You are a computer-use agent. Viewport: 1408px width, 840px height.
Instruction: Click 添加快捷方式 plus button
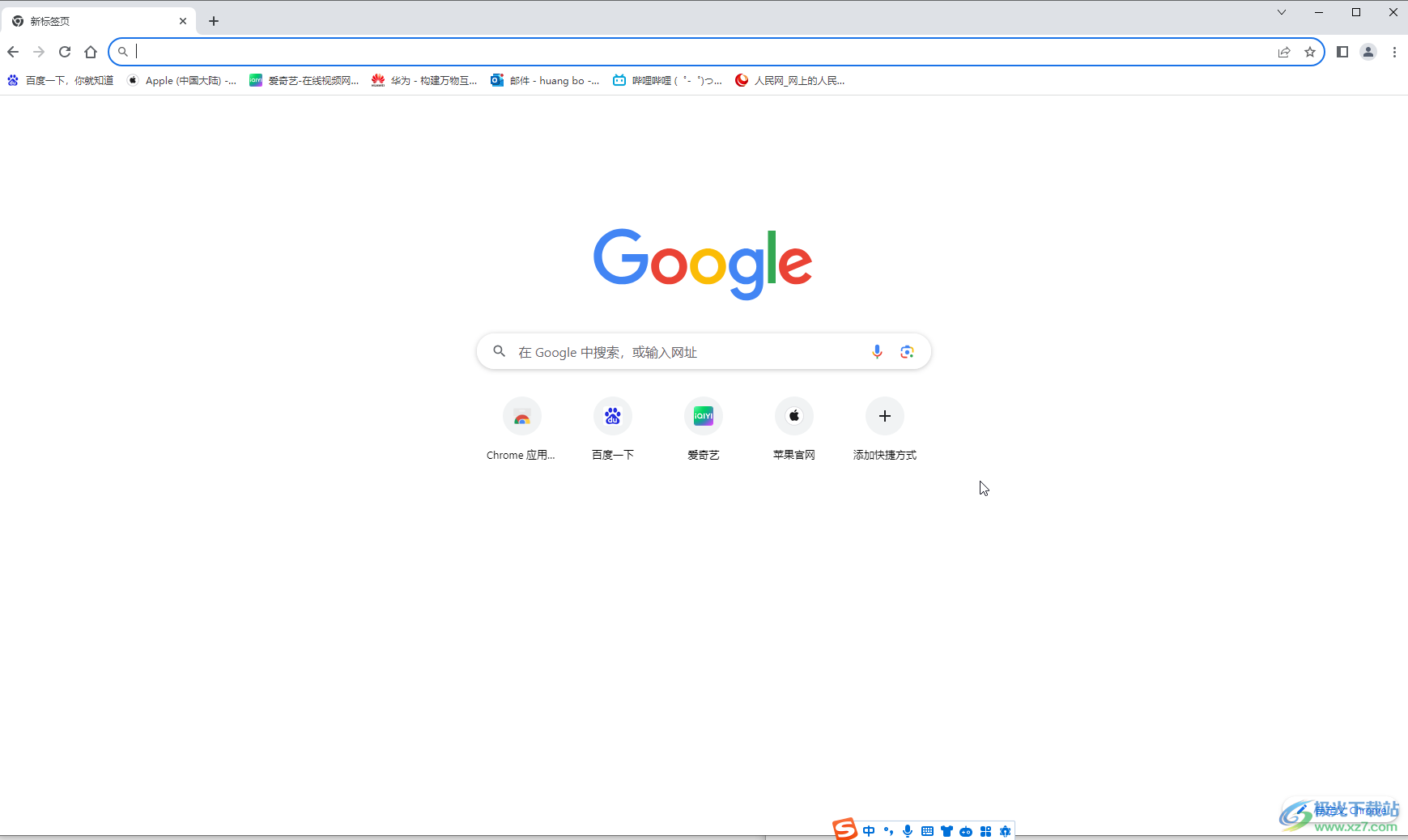coord(885,416)
